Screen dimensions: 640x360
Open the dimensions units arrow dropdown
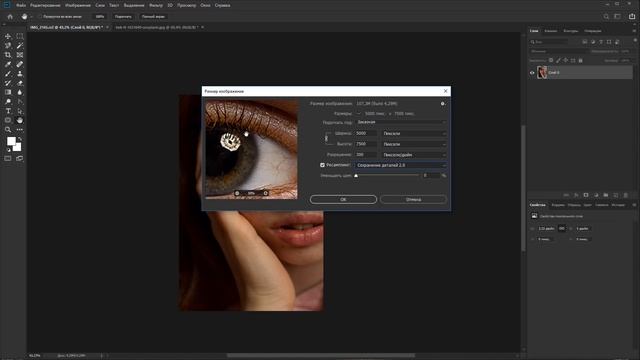click(359, 114)
